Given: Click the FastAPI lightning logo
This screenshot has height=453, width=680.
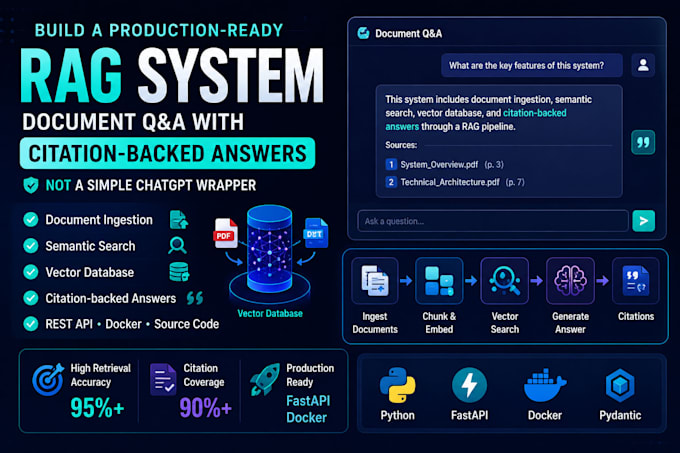Looking at the screenshot, I should (x=469, y=385).
